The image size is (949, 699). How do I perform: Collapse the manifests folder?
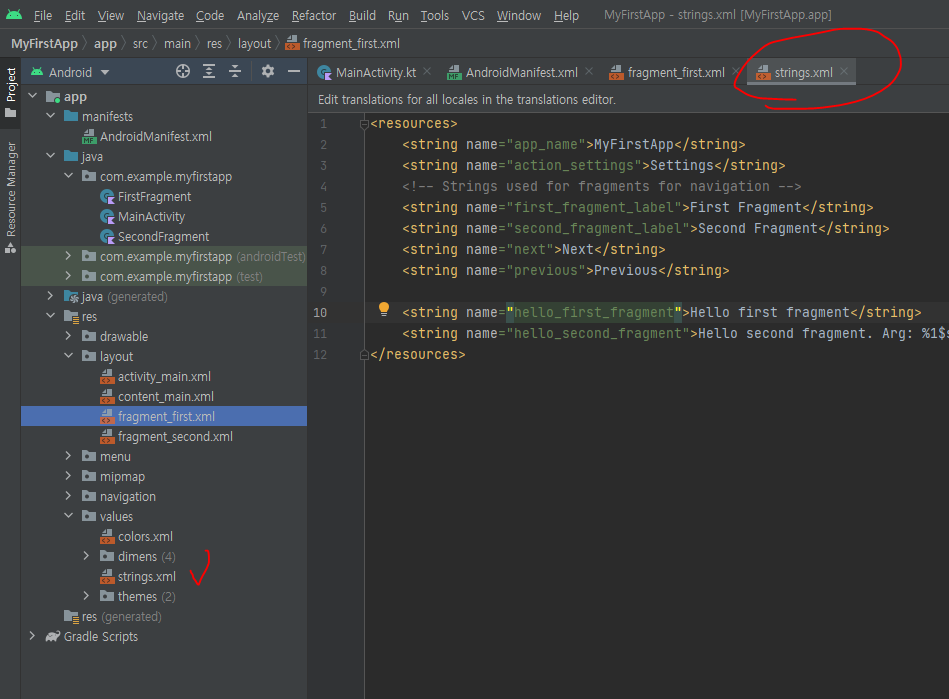coord(51,116)
